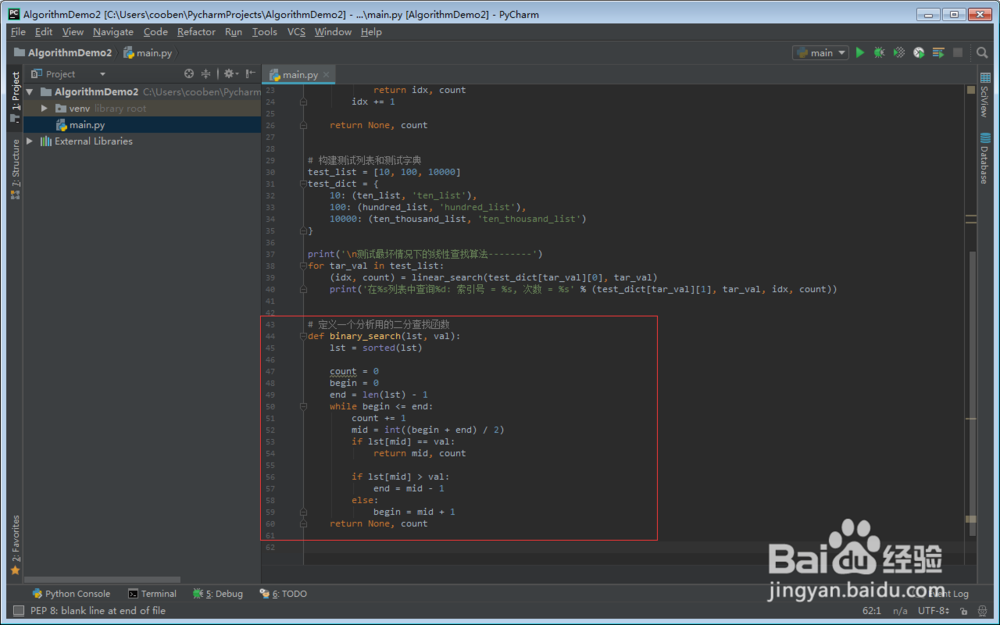This screenshot has width=1000, height=625.
Task: Open the Python Console tool window
Action: 71,594
